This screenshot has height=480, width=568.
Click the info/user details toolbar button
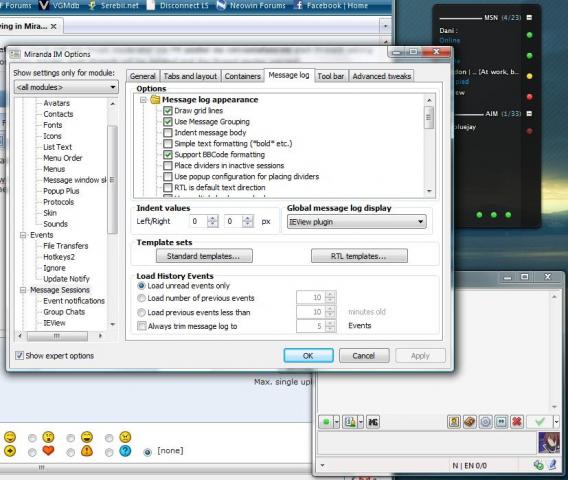click(x=350, y=422)
